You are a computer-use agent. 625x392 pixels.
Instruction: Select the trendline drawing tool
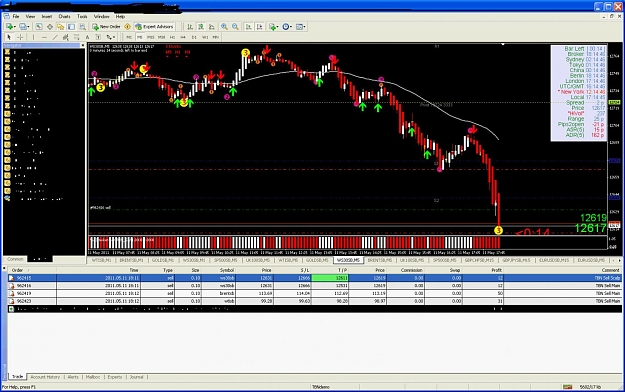[x=55, y=37]
